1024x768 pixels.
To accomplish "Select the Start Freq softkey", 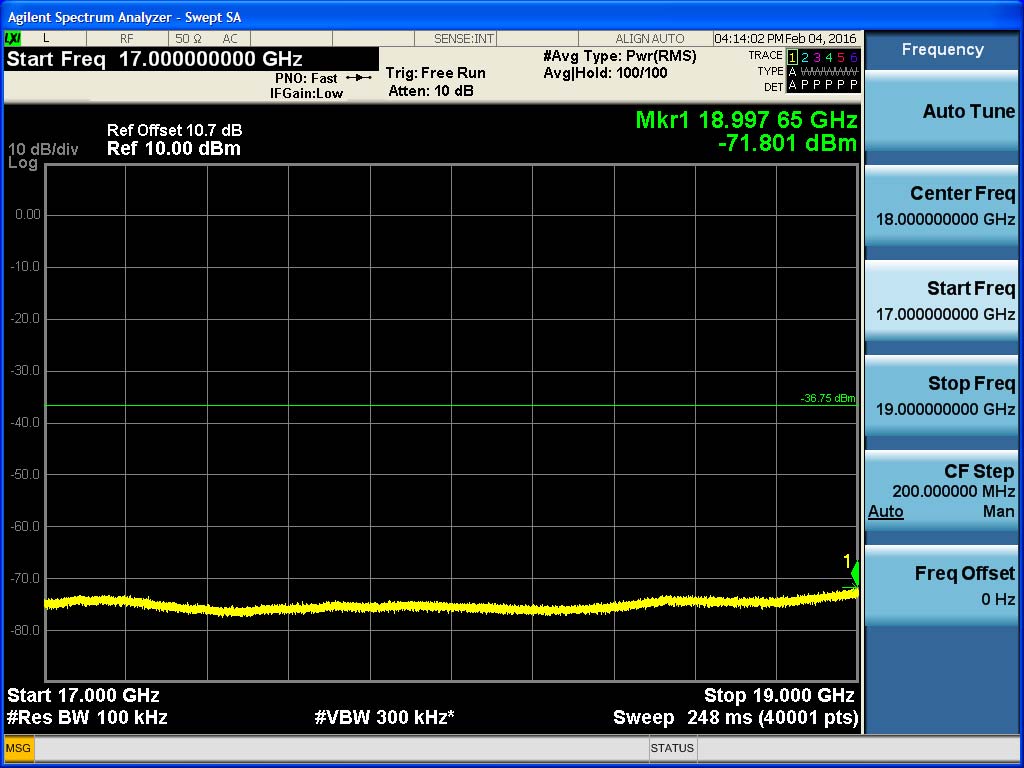I will click(941, 301).
